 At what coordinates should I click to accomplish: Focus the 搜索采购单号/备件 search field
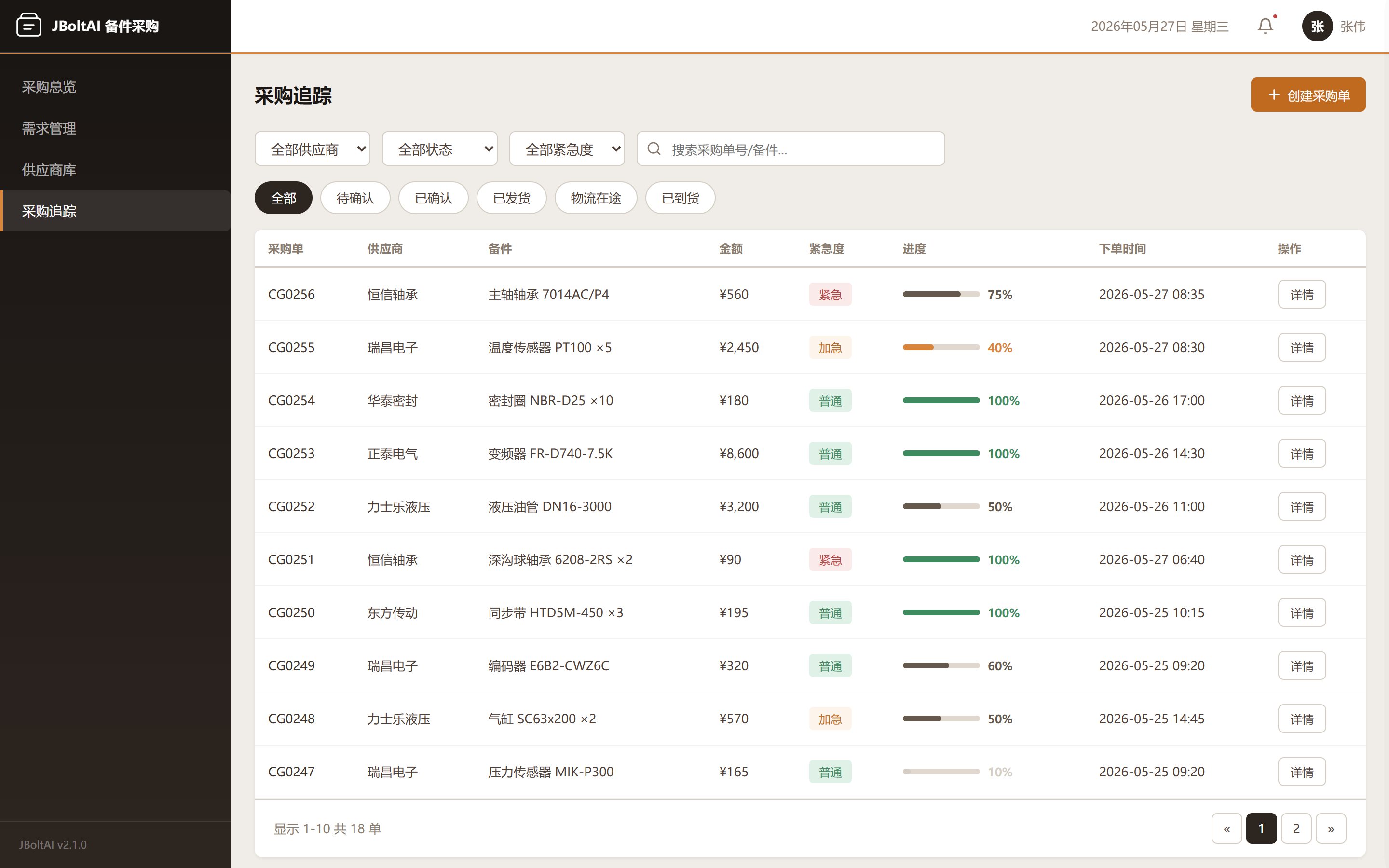click(x=790, y=149)
